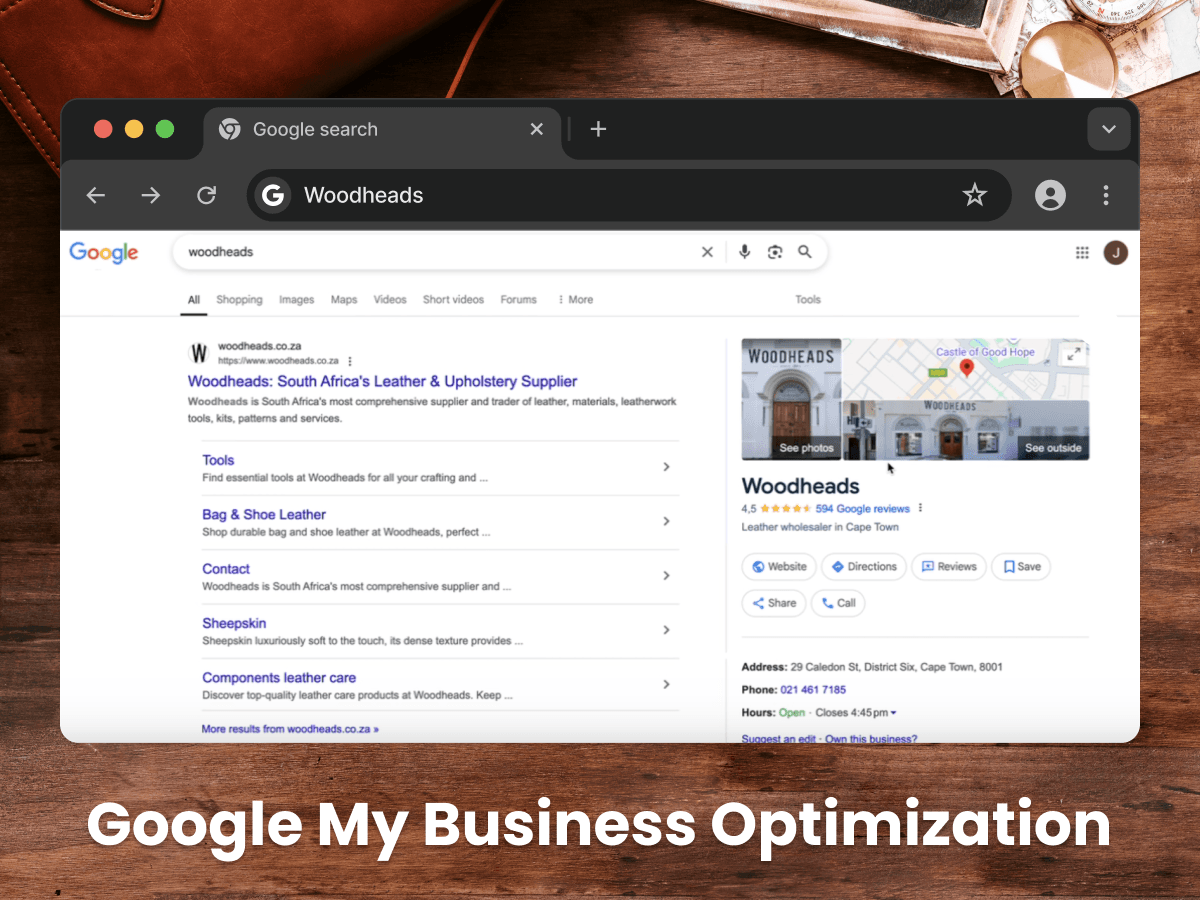
Task: Open the tab list dropdown arrow
Action: pyautogui.click(x=1109, y=129)
